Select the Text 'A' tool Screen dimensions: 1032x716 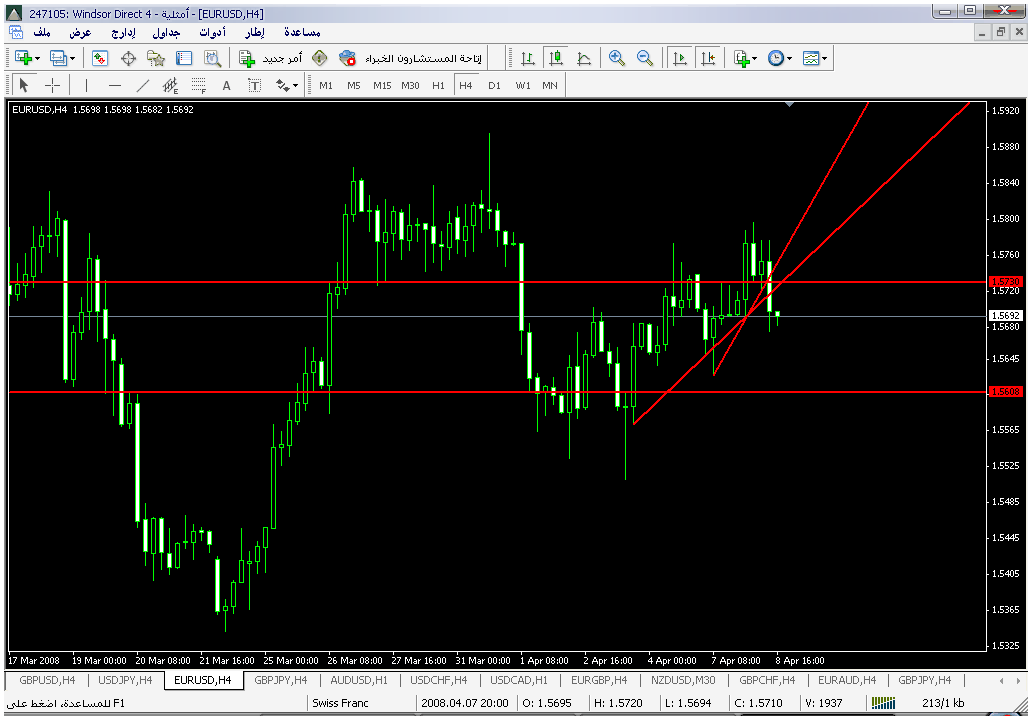pos(226,86)
